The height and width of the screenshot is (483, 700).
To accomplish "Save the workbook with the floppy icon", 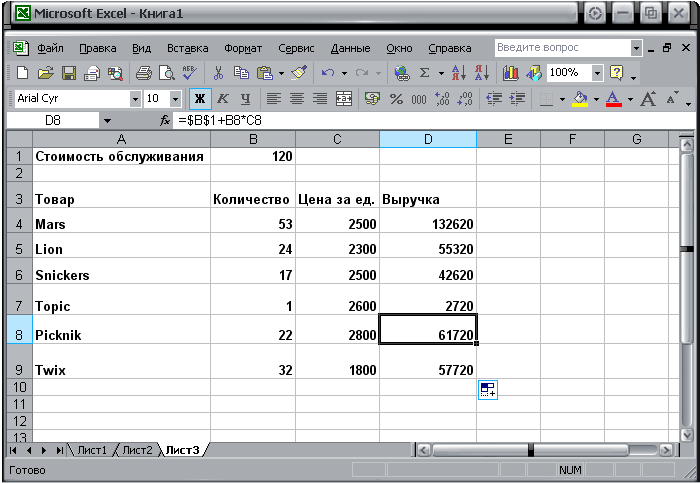I will click(69, 72).
